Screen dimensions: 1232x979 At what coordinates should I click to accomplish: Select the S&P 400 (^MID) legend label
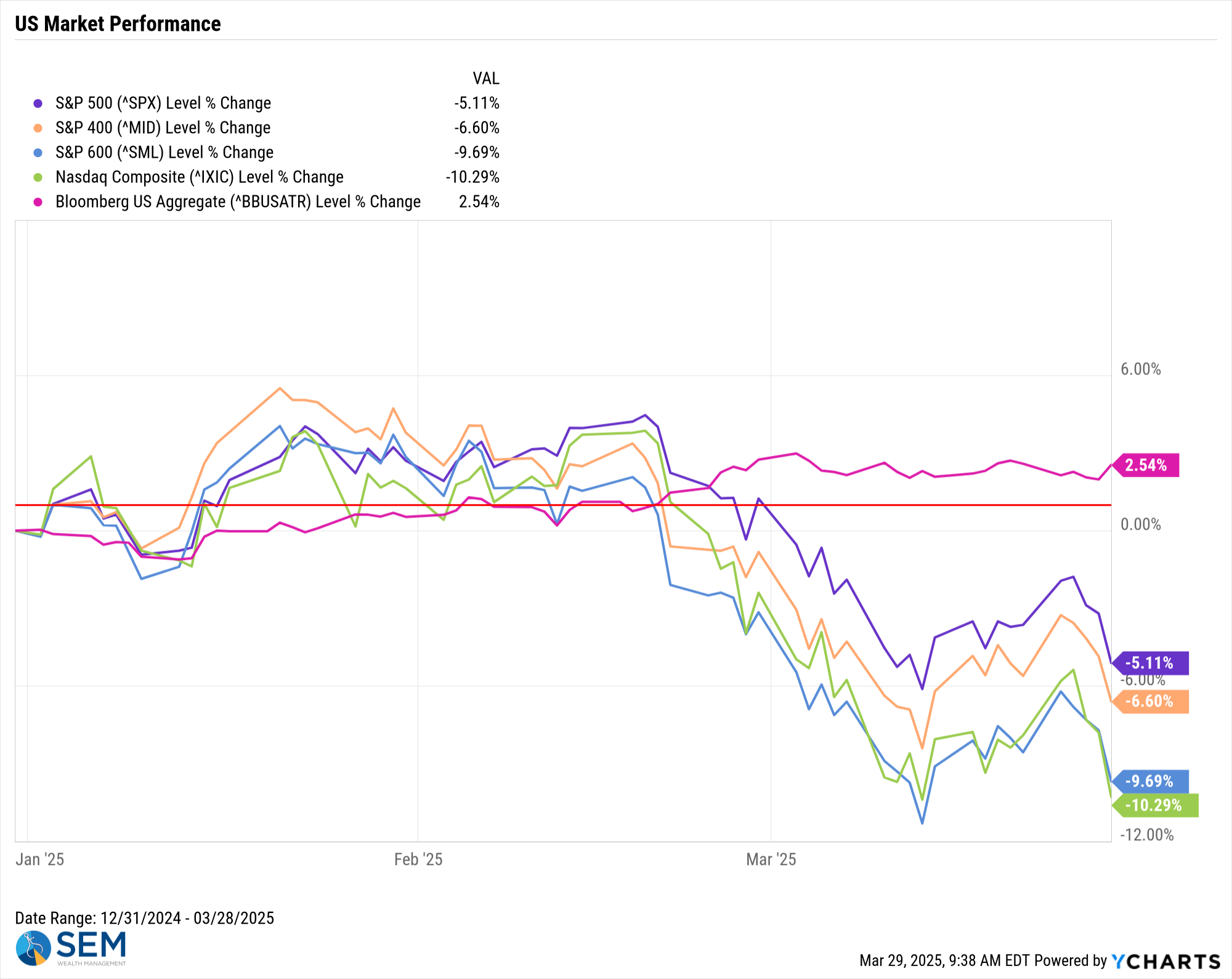click(163, 128)
